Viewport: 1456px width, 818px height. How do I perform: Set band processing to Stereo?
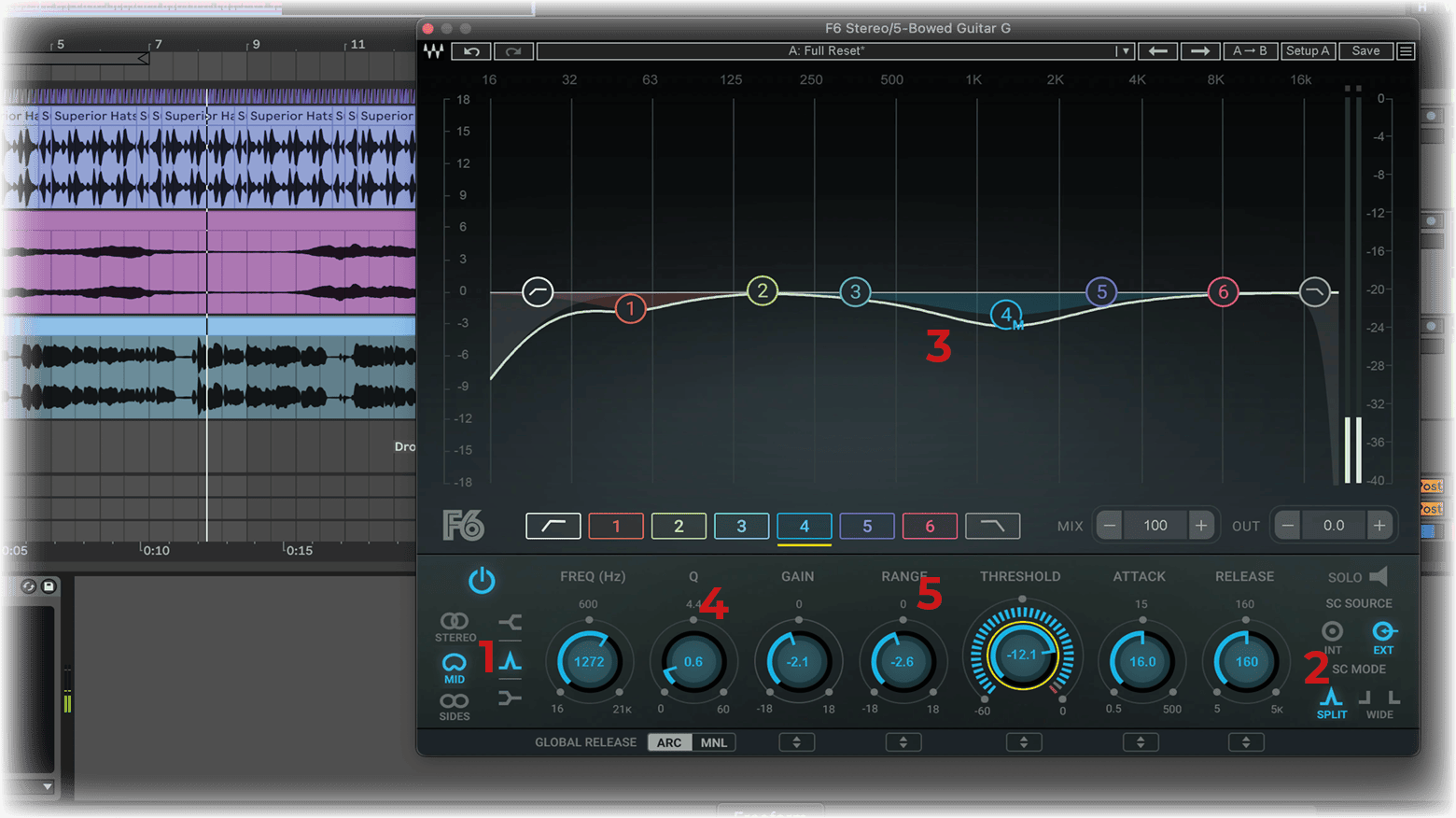[455, 627]
